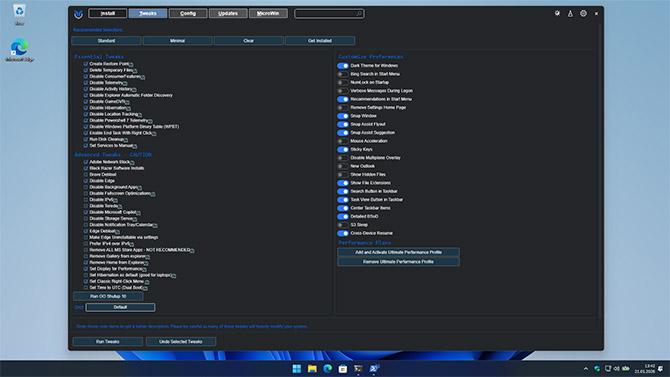Toggle Show Hidden Files switch
Image resolution: width=670 pixels, height=377 pixels.
click(343, 174)
